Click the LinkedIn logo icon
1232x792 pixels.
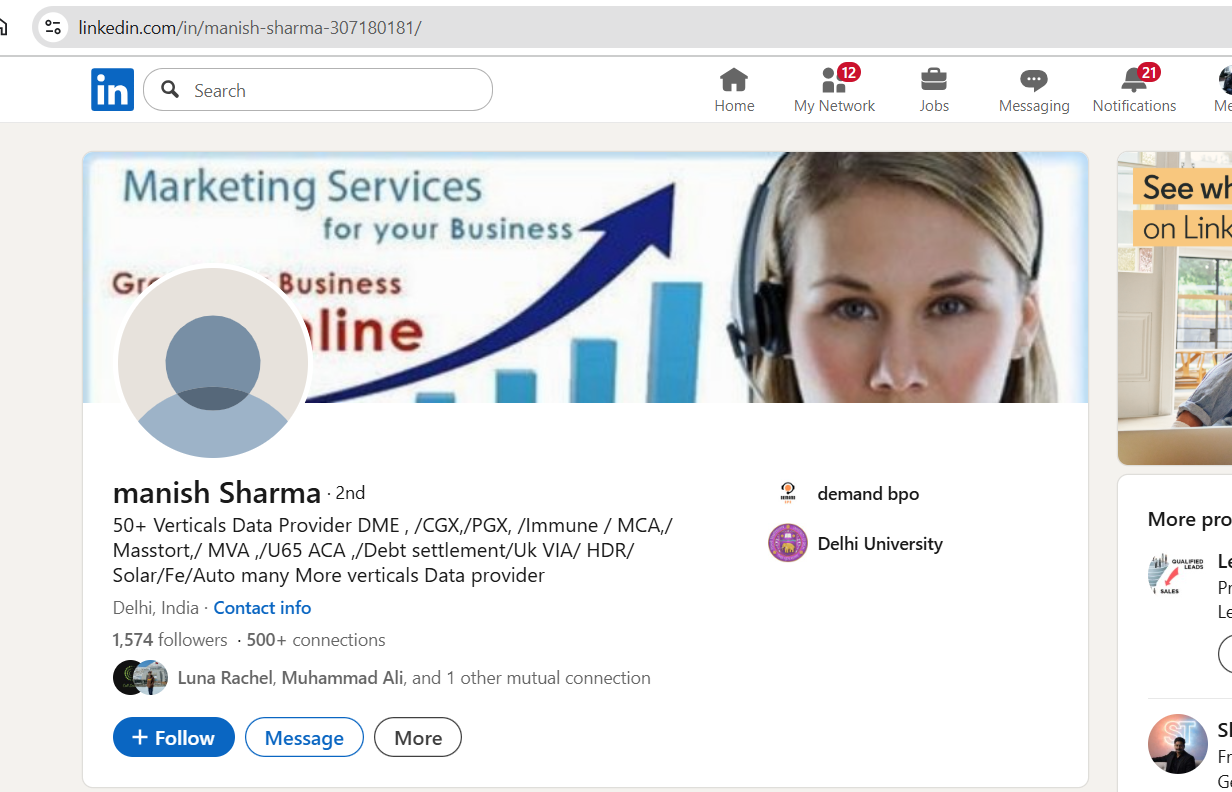112,90
